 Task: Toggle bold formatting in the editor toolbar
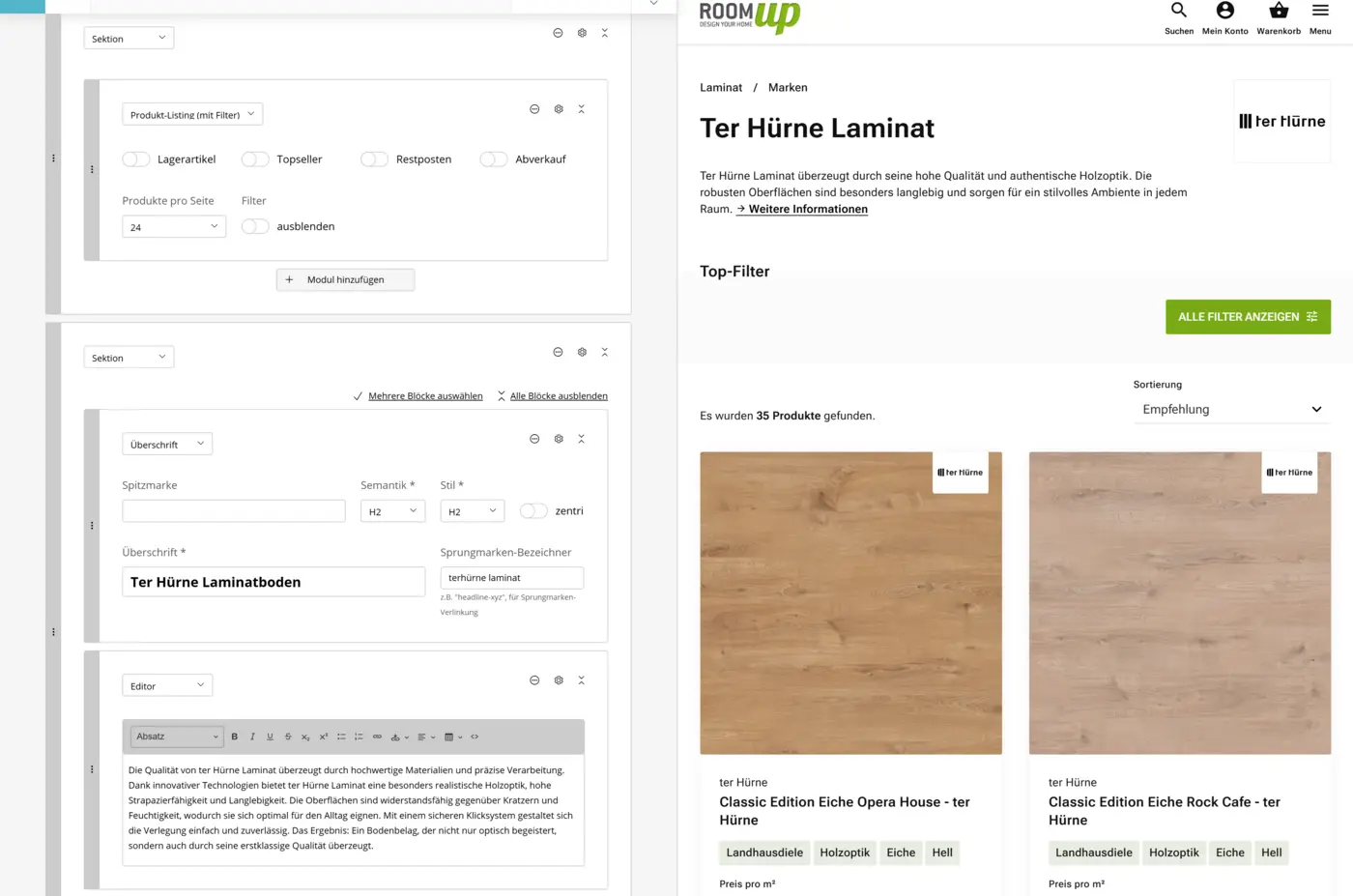point(235,737)
